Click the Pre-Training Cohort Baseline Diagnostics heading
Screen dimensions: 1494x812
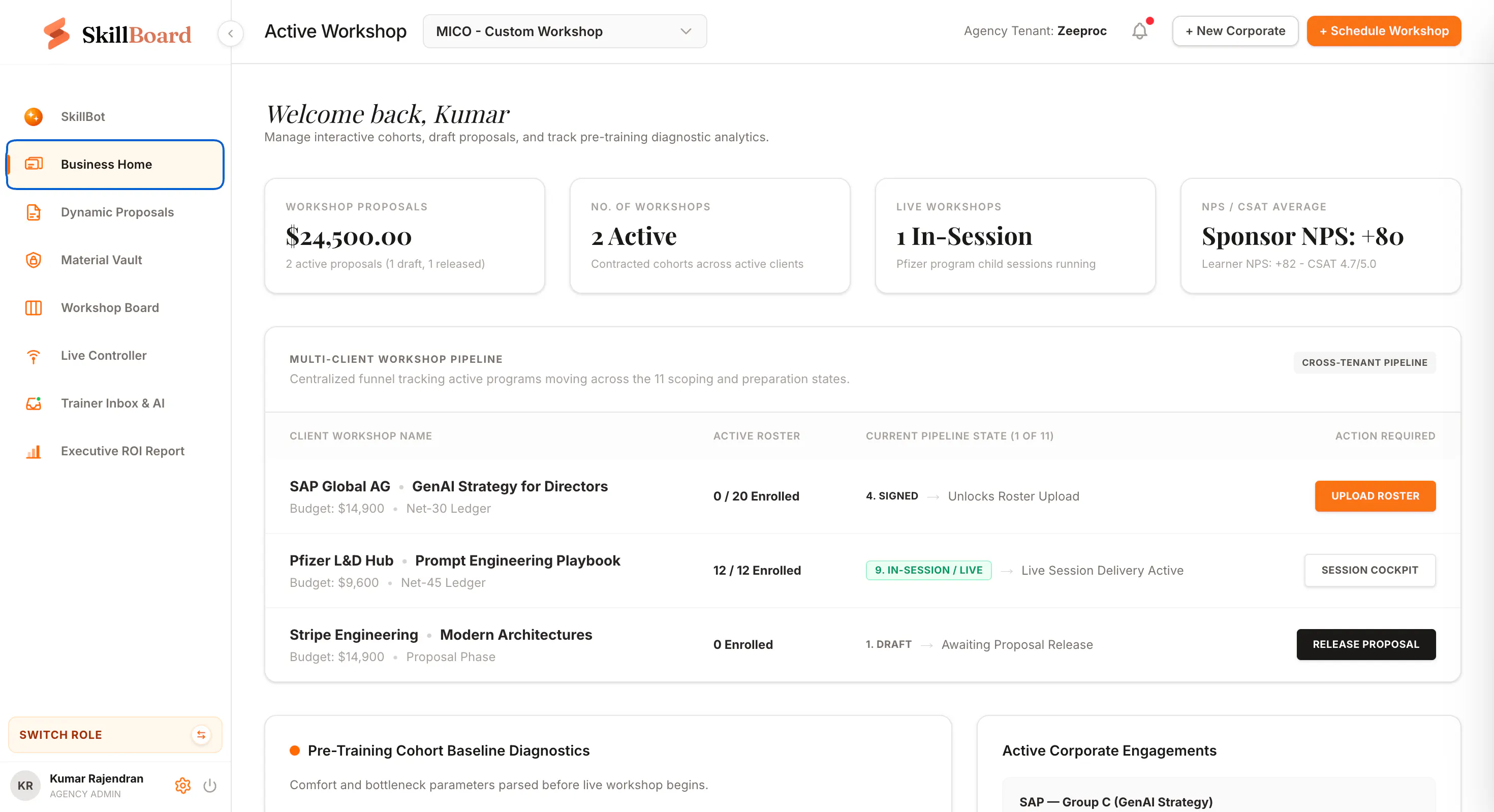pos(448,751)
